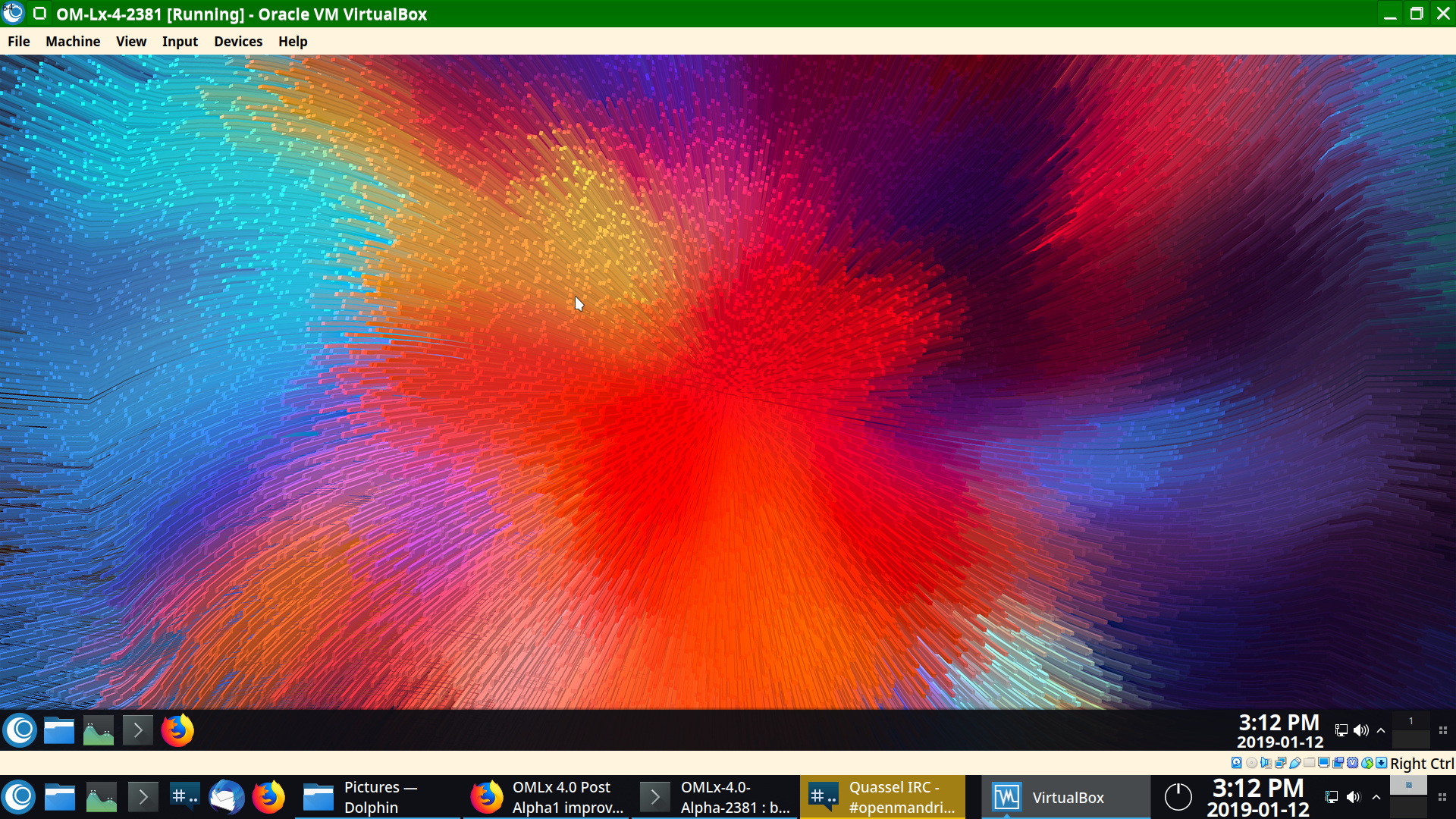This screenshot has height=819, width=1456.
Task: Launch Firefox in the guest panel
Action: click(177, 730)
